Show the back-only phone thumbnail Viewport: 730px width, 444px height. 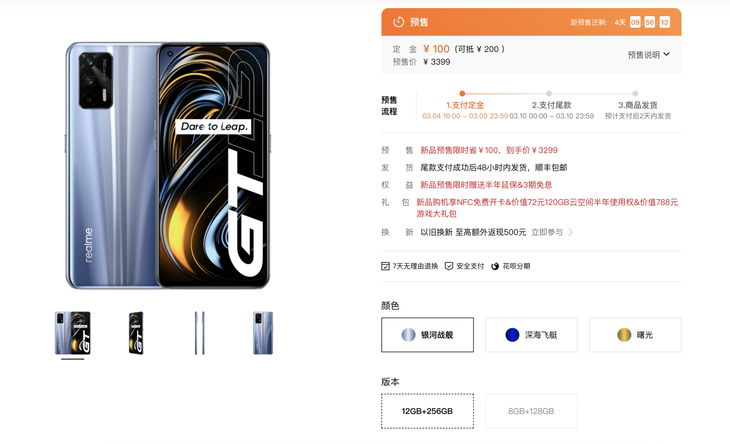(263, 333)
